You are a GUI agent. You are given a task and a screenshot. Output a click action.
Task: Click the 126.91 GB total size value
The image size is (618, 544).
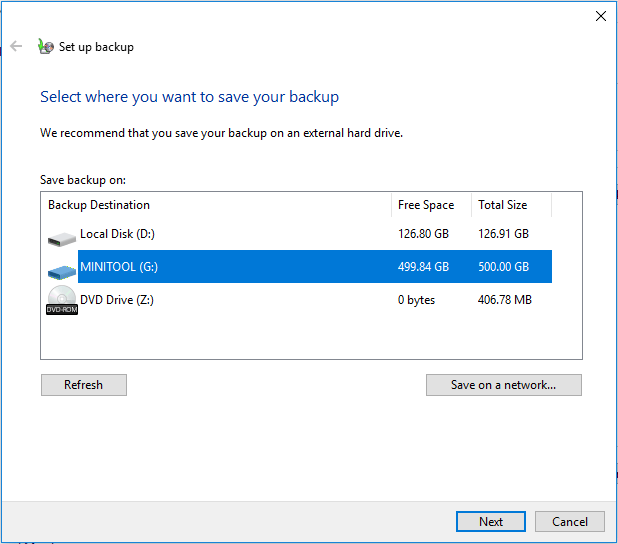(x=503, y=234)
